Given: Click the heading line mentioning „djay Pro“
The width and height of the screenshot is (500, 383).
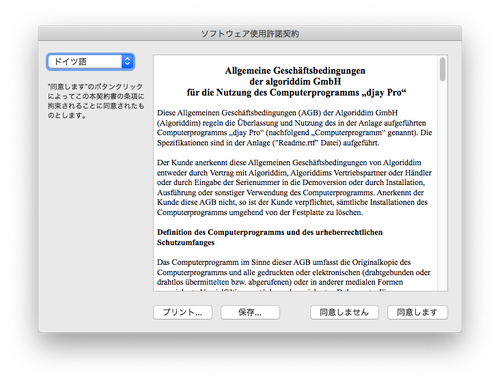Looking at the screenshot, I should pyautogui.click(x=296, y=93).
